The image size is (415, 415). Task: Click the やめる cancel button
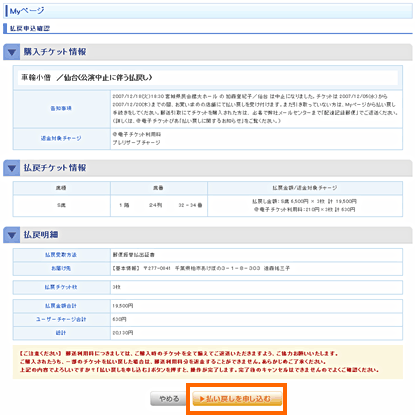pos(169,399)
